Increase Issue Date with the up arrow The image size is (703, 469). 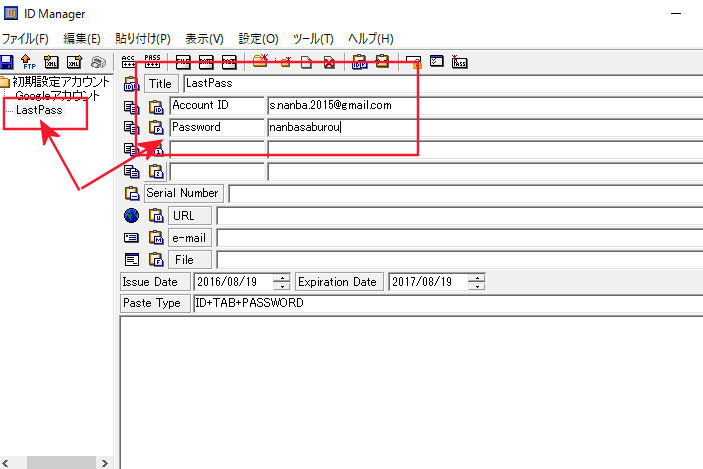coord(282,278)
